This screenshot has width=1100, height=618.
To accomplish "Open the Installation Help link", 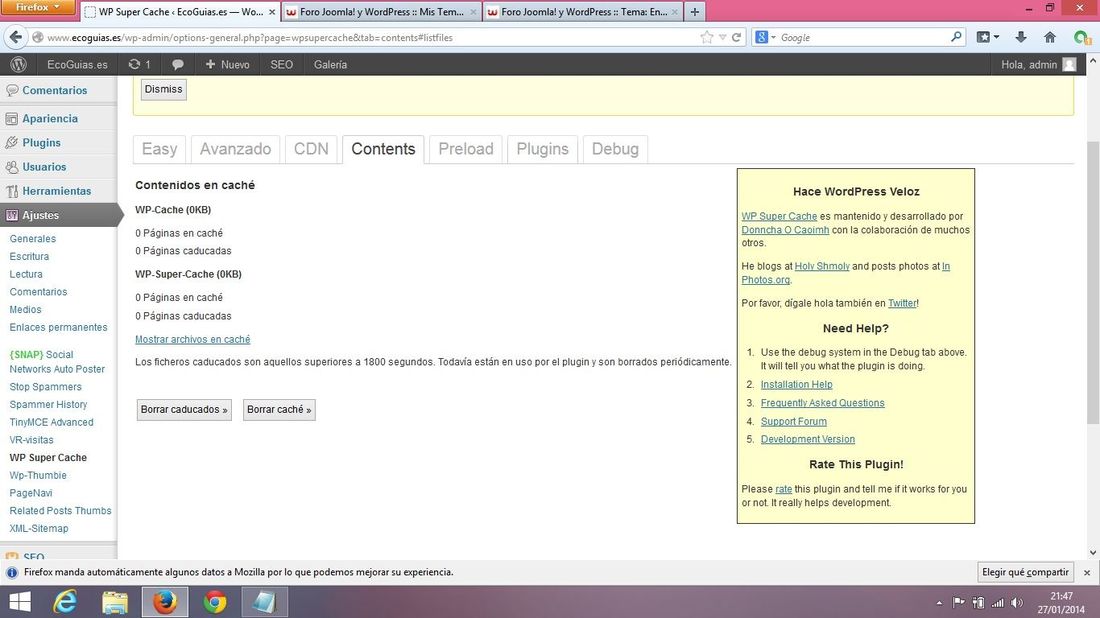I will pos(796,384).
